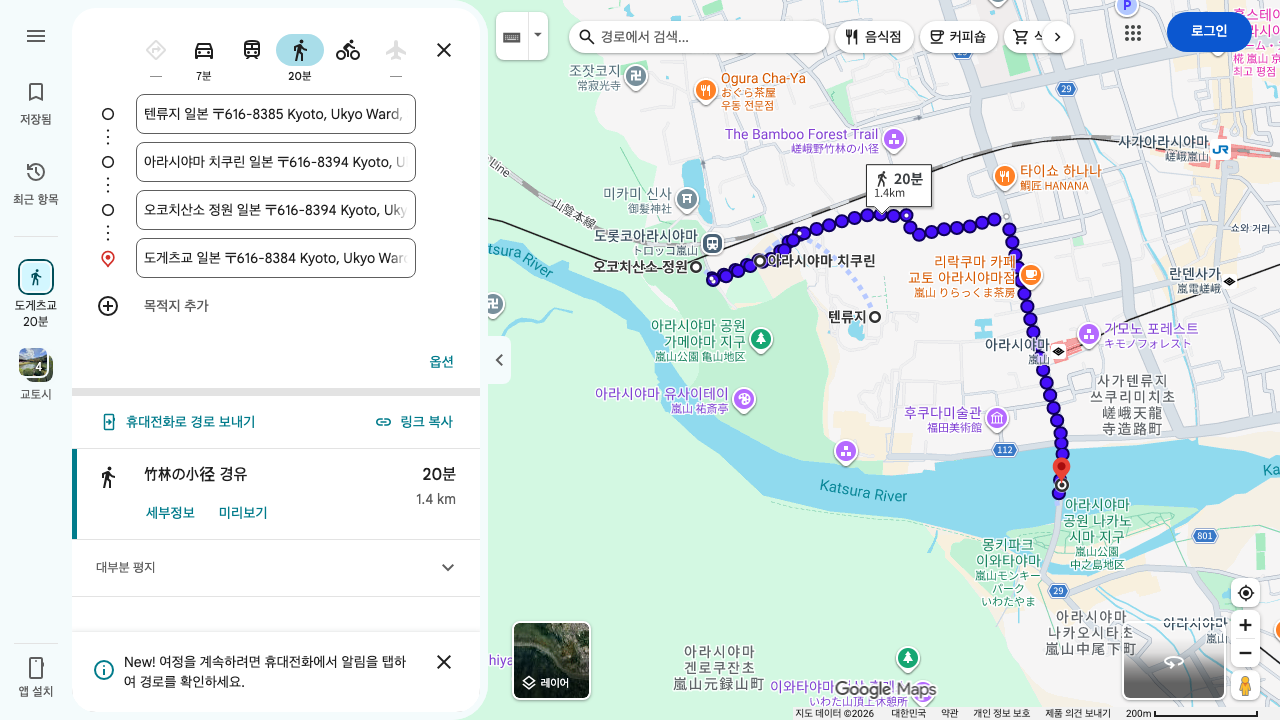Viewport: 1280px width, 720px height.
Task: Open the 레이어 layers thumbnail
Action: (x=551, y=660)
